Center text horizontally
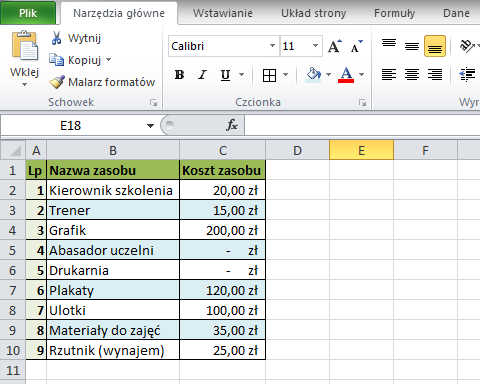Screen dimensions: 480x384 click(412, 74)
